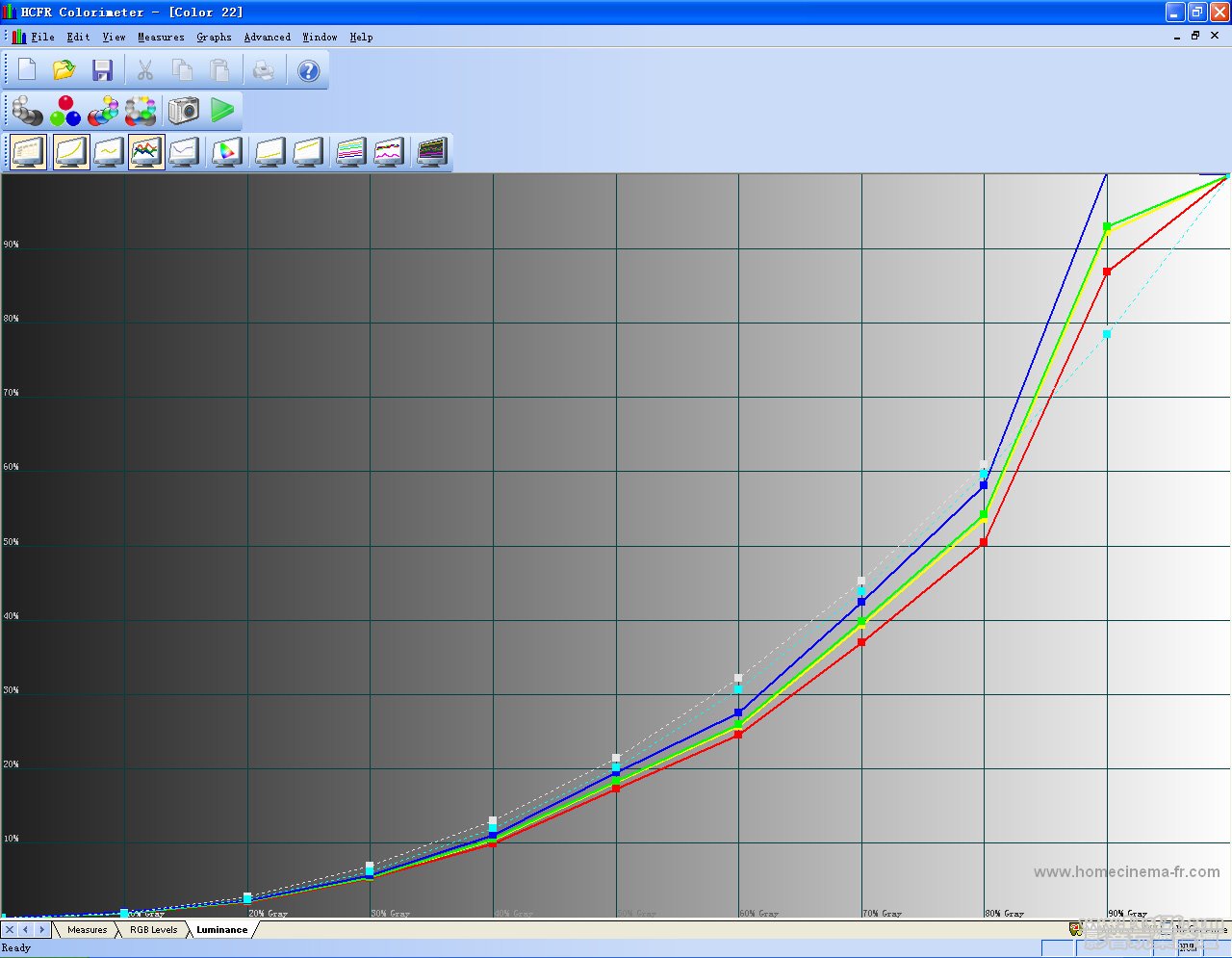Image resolution: width=1232 pixels, height=958 pixels.
Task: Save the file with floppy disk icon
Action: tap(103, 70)
